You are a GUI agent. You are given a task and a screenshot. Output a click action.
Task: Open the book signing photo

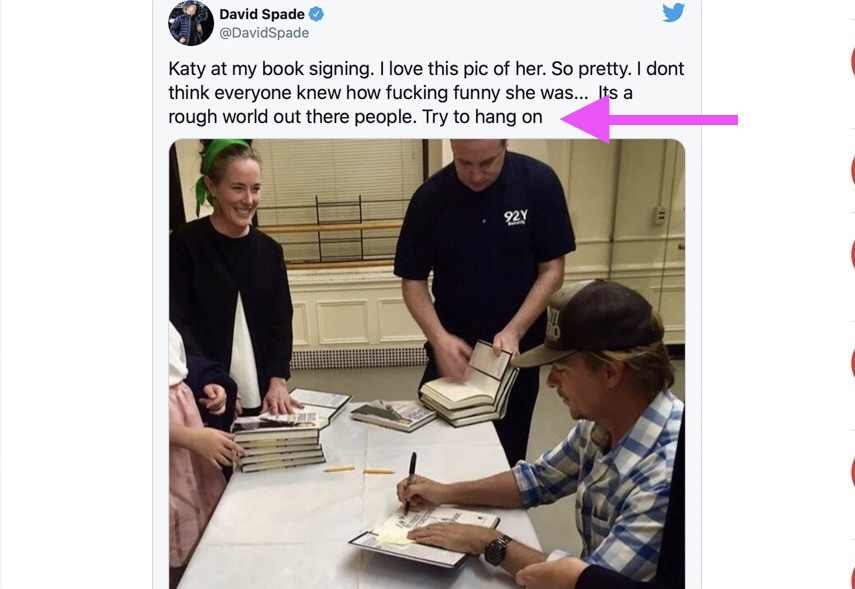pos(427,364)
